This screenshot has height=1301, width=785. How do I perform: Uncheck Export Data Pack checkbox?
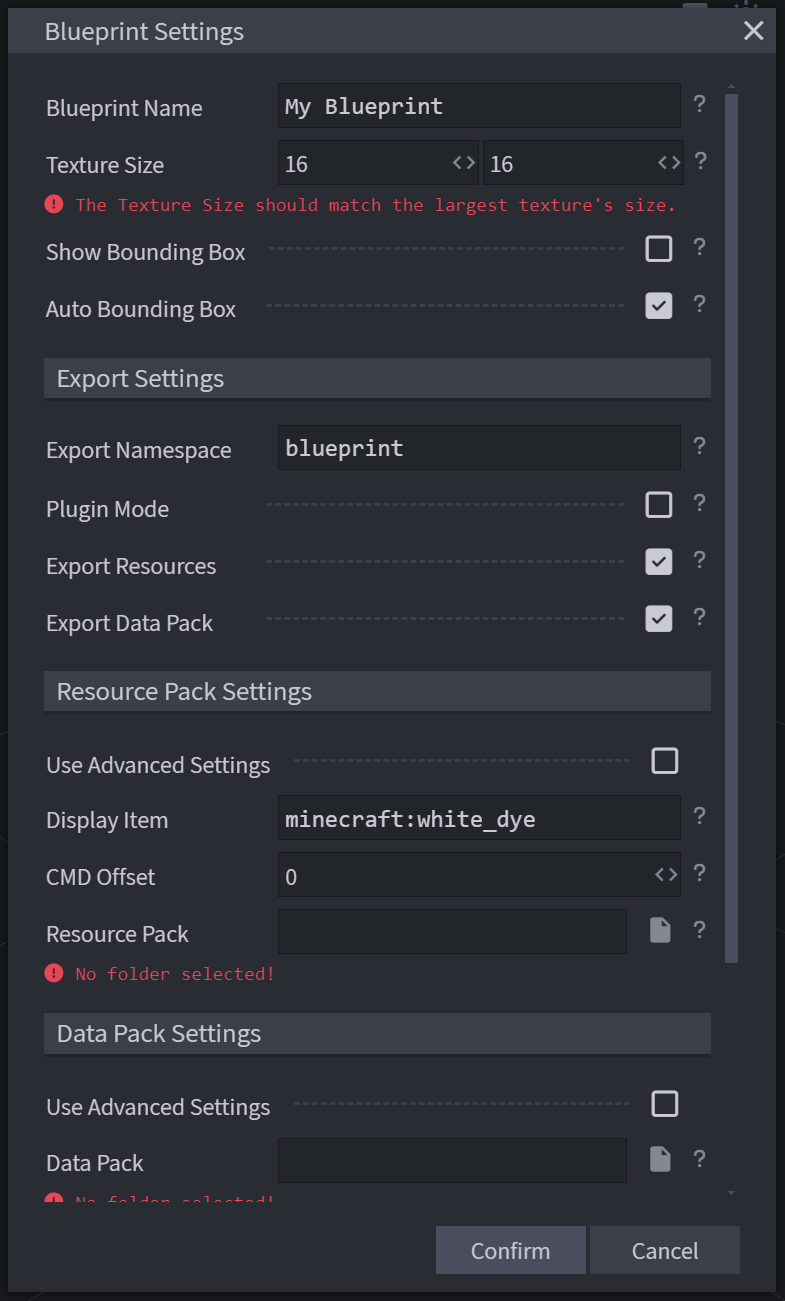pos(659,619)
